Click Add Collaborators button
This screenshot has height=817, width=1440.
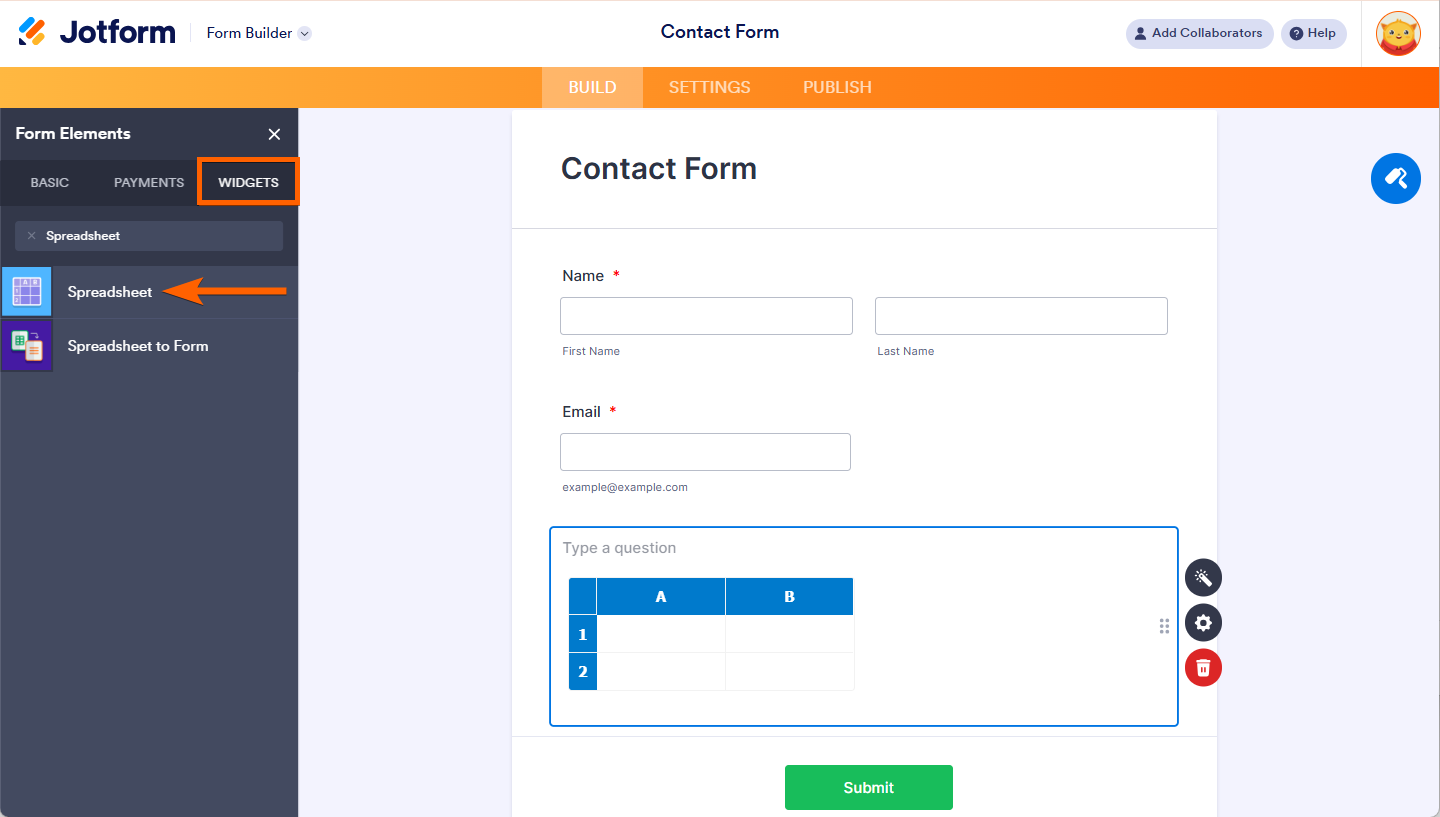click(x=1199, y=33)
